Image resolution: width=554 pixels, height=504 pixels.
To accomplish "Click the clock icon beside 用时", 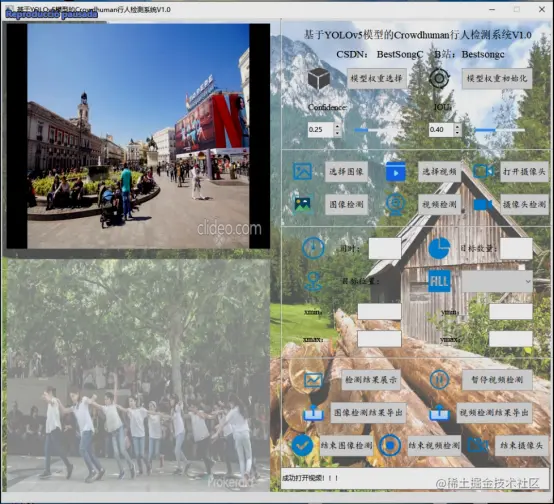I will (313, 248).
